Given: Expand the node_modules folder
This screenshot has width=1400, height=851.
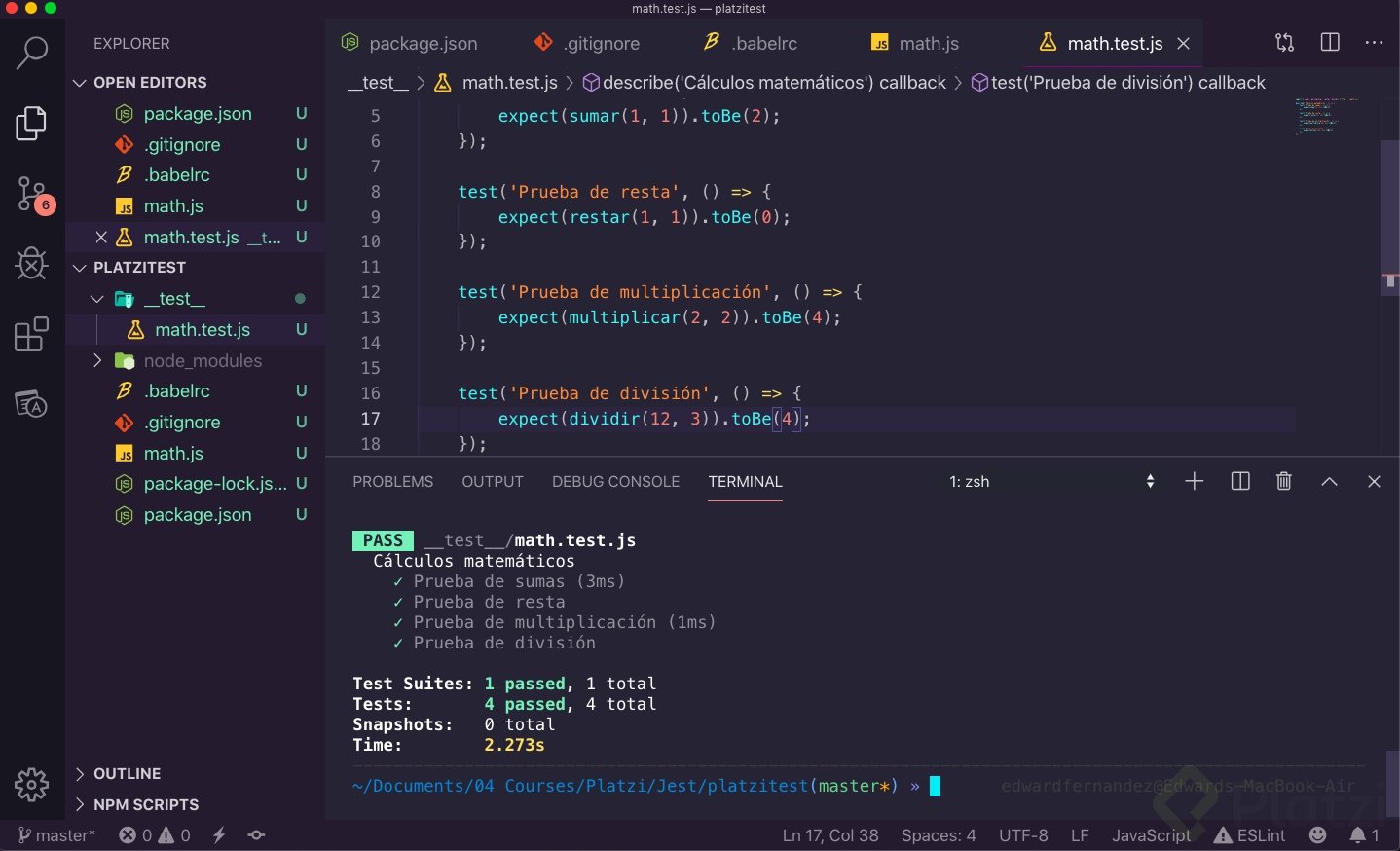Looking at the screenshot, I should pos(96,360).
